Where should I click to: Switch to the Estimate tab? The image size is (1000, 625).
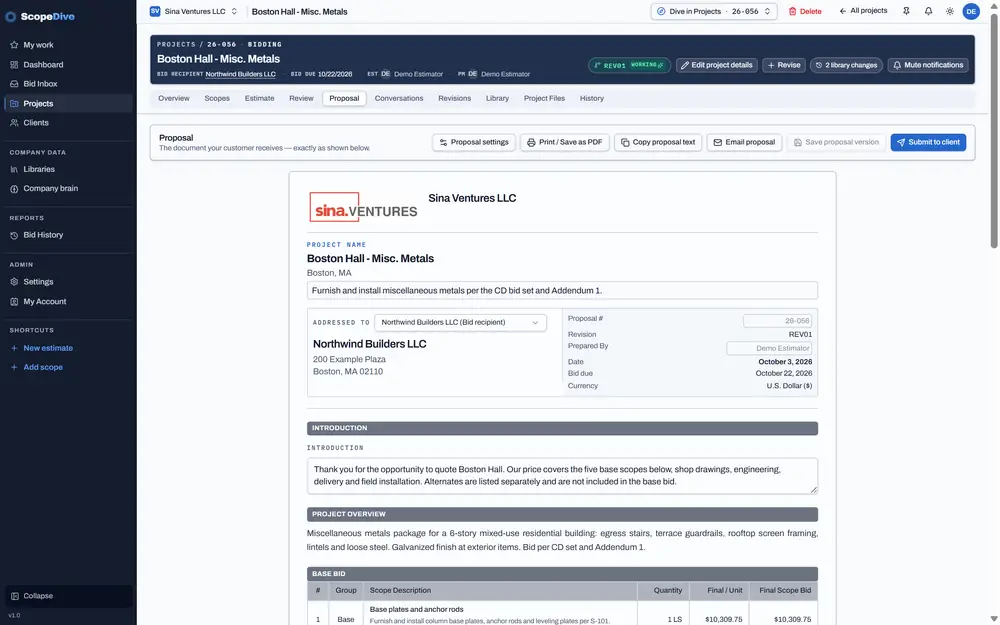(260, 98)
